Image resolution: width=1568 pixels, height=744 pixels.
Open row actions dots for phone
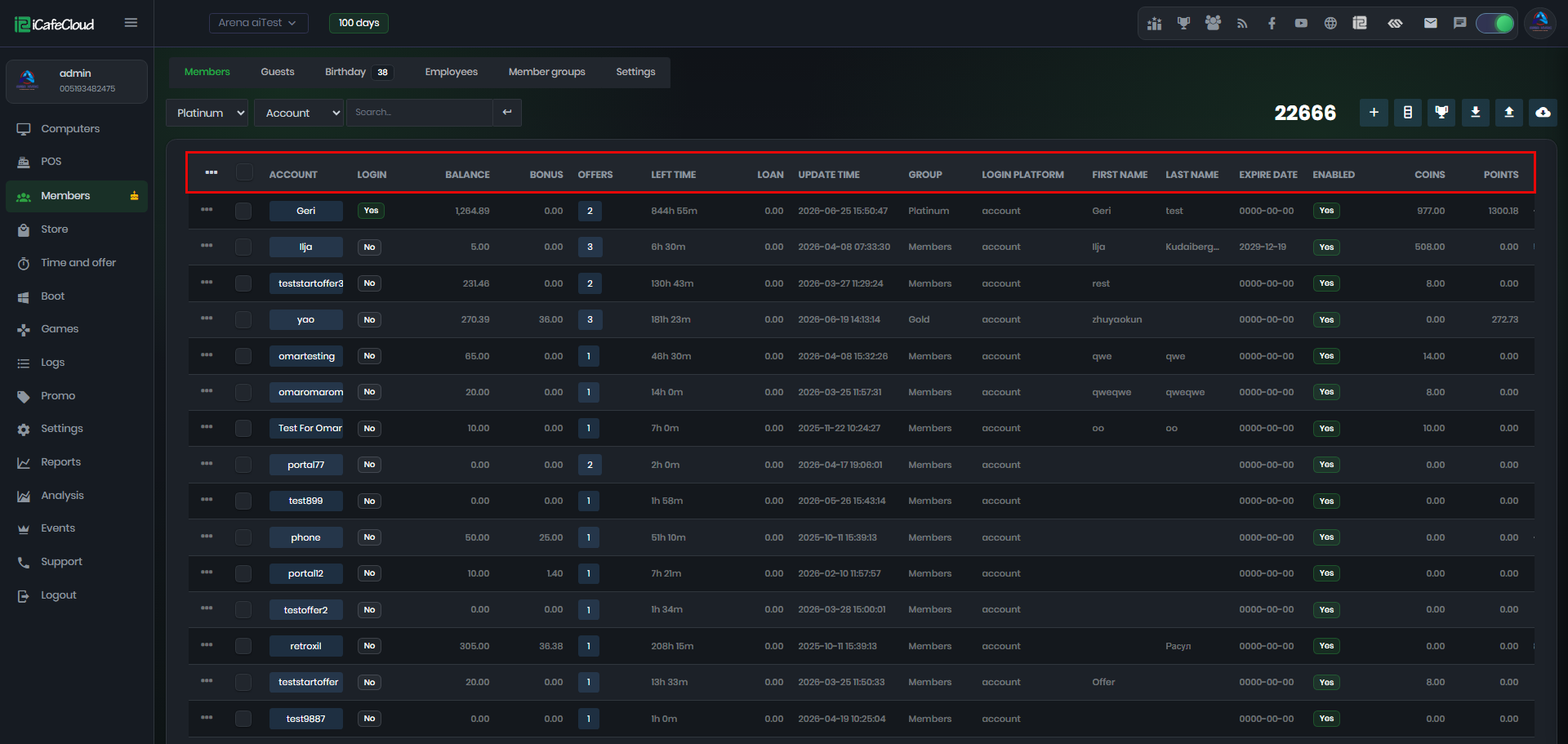coord(207,537)
